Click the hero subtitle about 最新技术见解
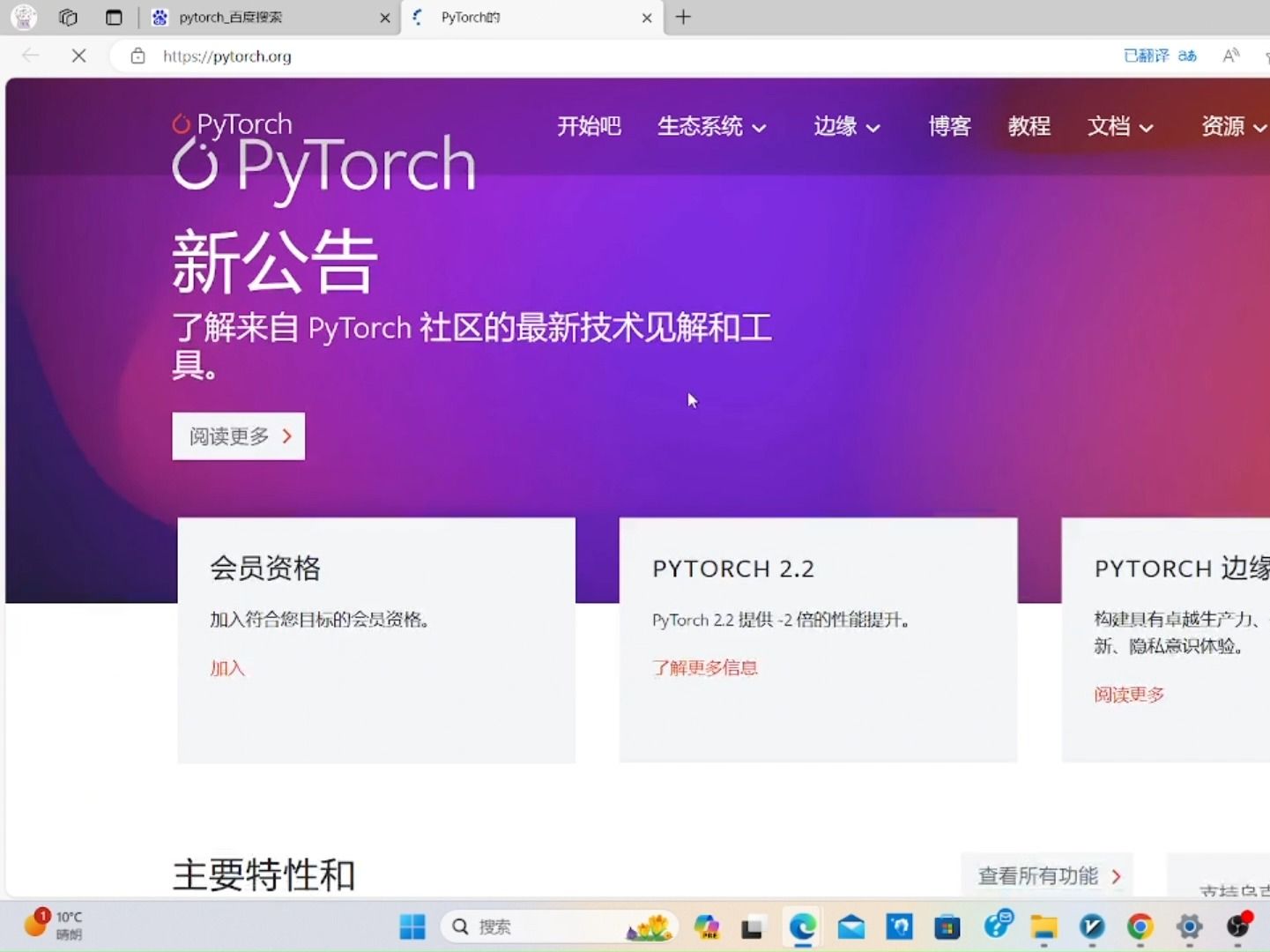Viewport: 1270px width, 952px height. [472, 346]
